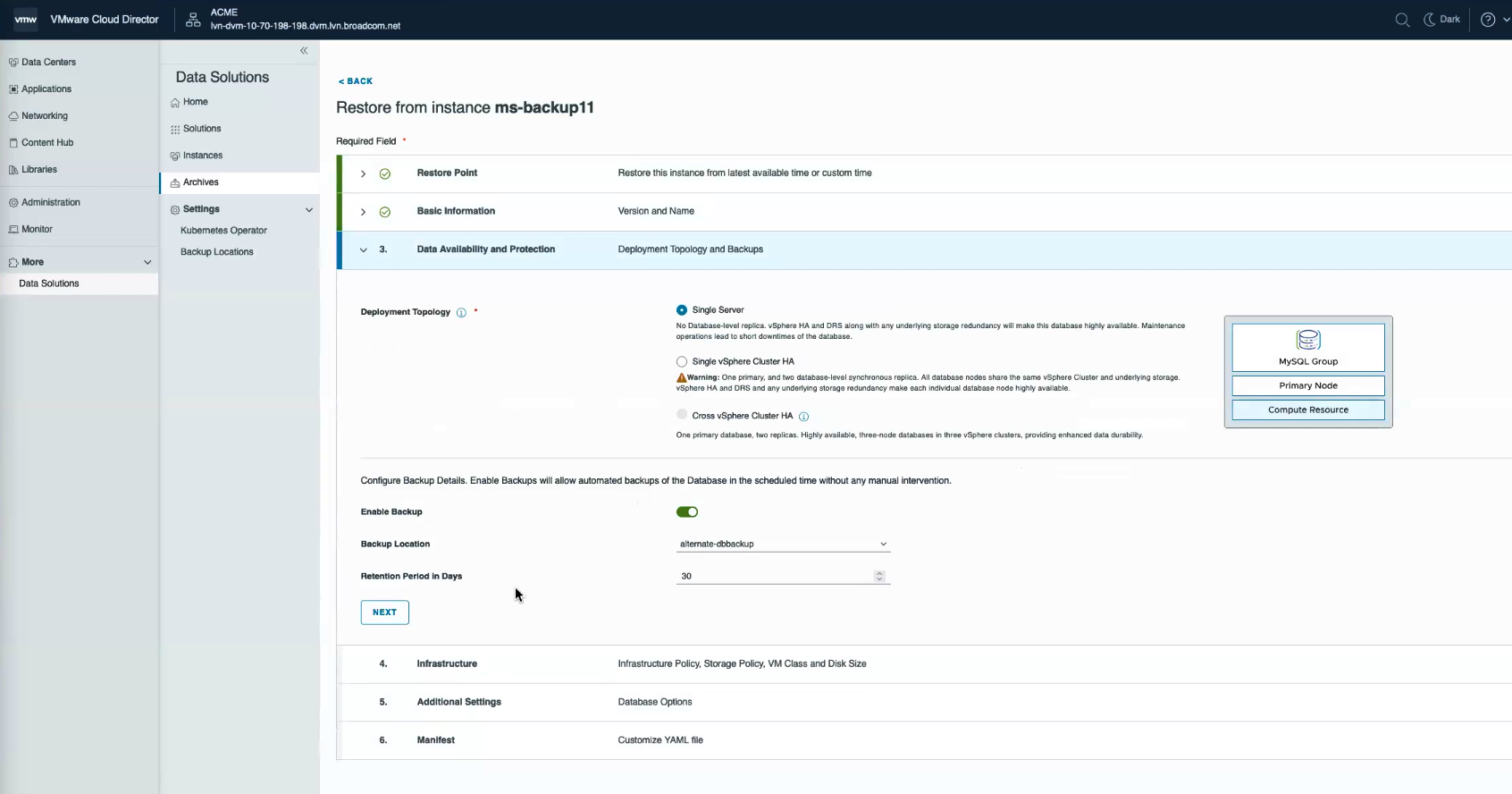Viewport: 1512px width, 794px height.
Task: Click the search magnifier icon in header
Action: pyautogui.click(x=1402, y=20)
